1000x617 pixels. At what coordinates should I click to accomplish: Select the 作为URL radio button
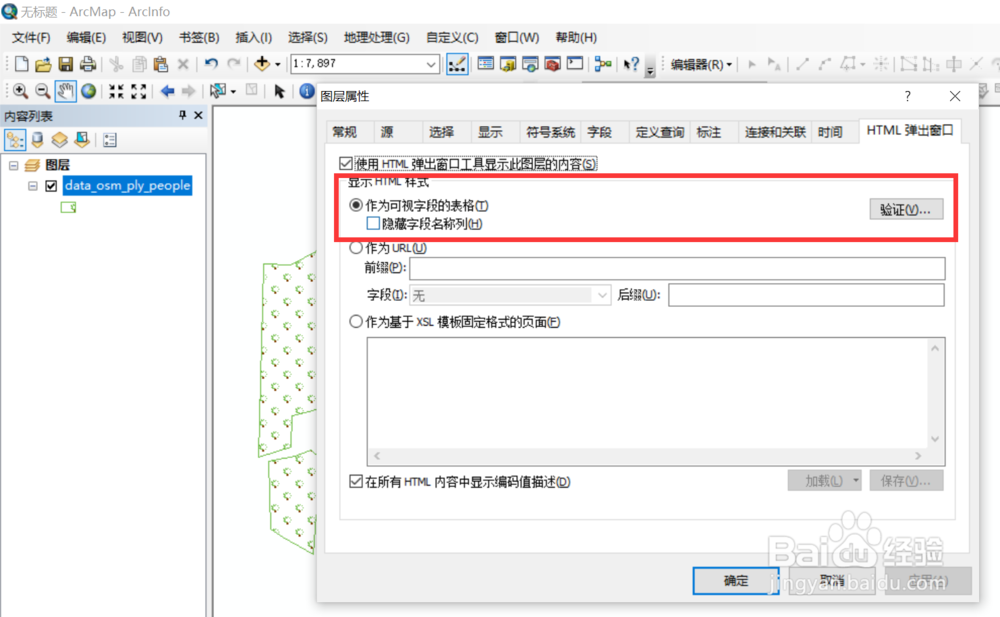point(356,247)
